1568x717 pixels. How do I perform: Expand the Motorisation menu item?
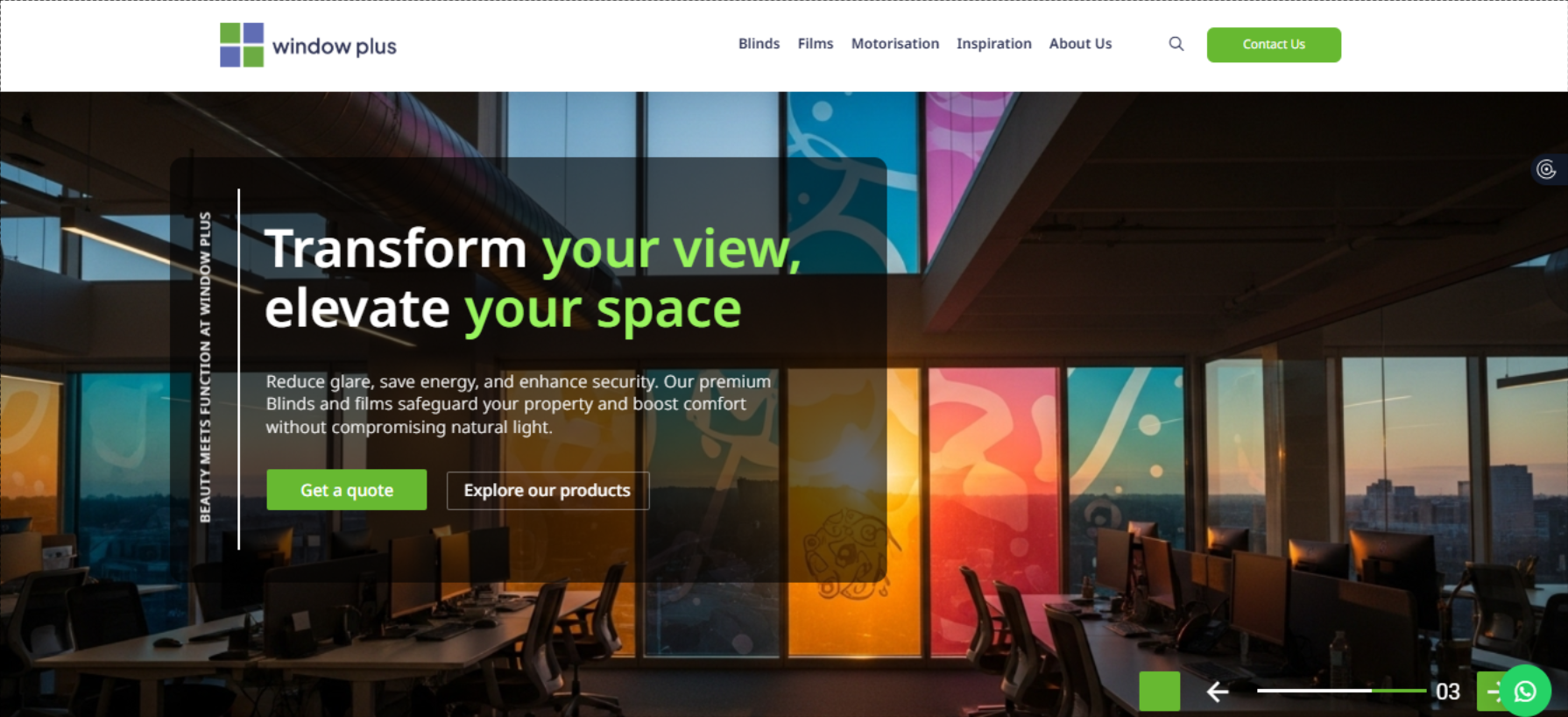click(894, 44)
